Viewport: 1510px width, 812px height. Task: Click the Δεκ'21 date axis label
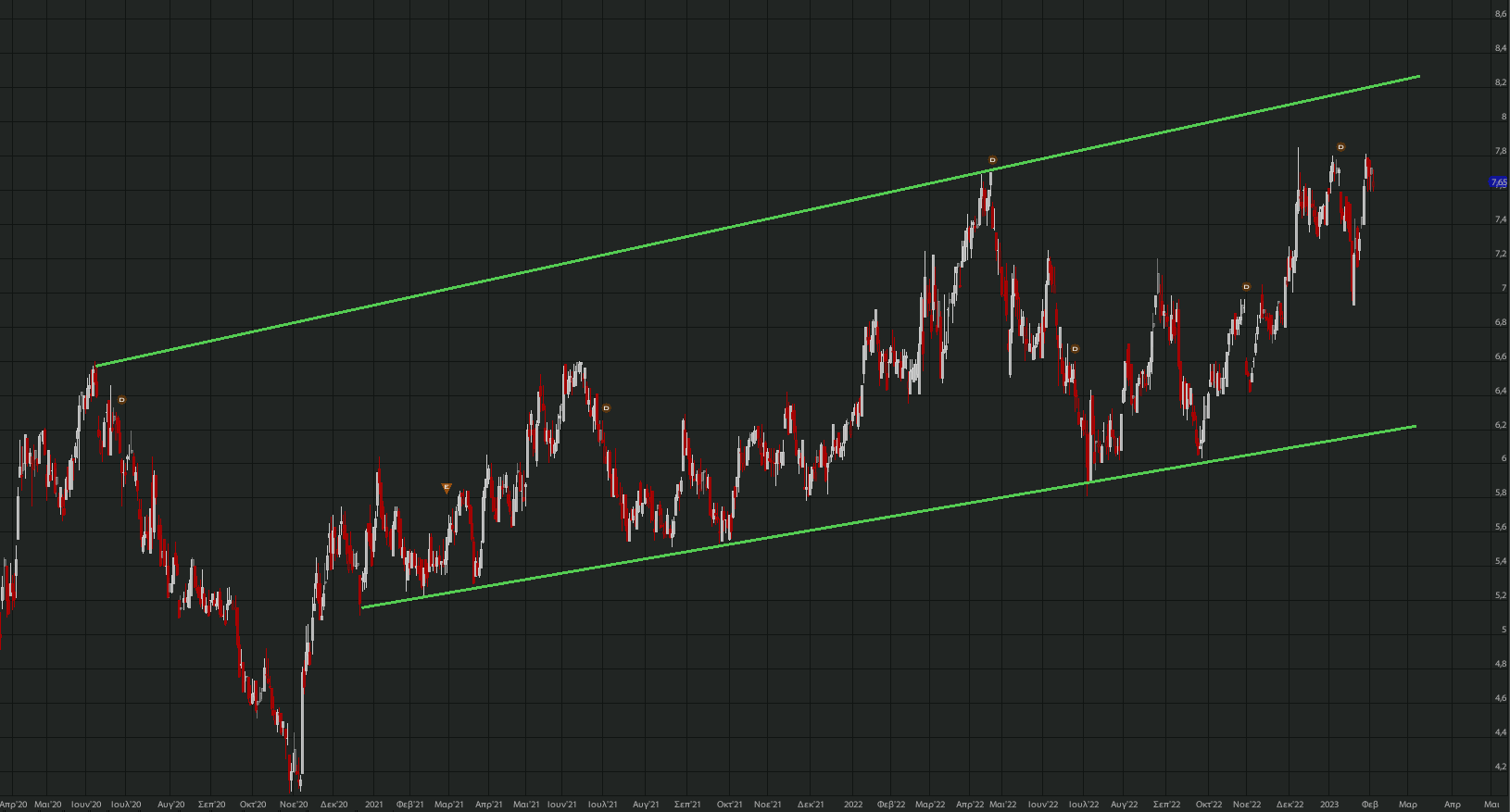[811, 805]
